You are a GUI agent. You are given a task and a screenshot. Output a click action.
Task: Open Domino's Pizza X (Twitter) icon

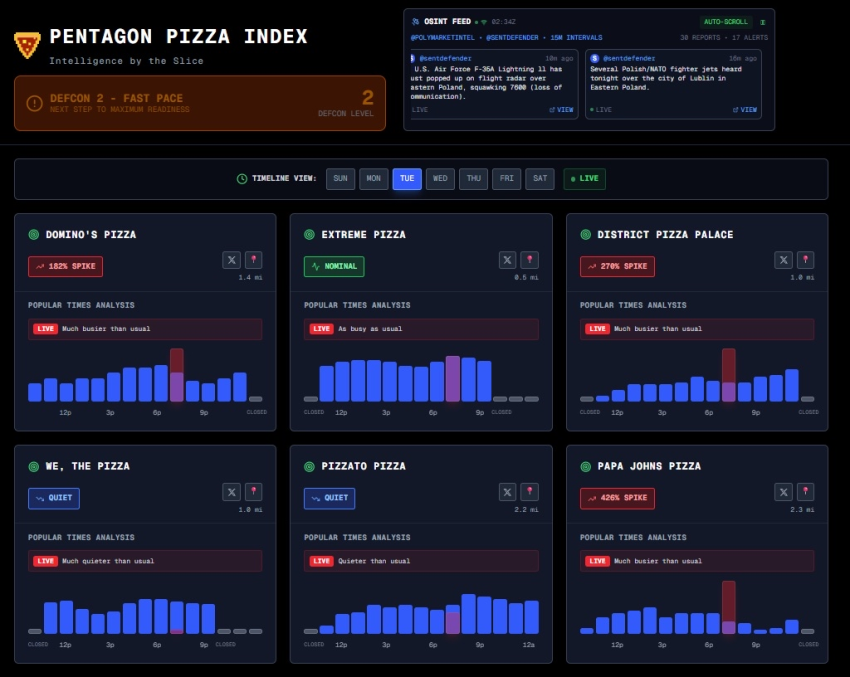tap(231, 260)
